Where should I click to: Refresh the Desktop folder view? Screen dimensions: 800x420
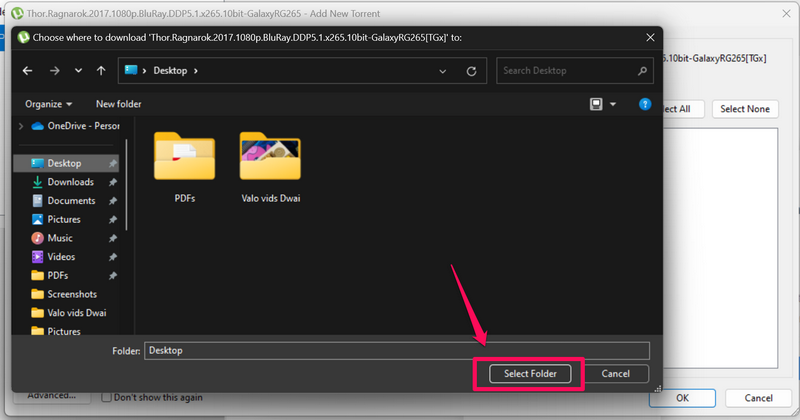(x=471, y=71)
